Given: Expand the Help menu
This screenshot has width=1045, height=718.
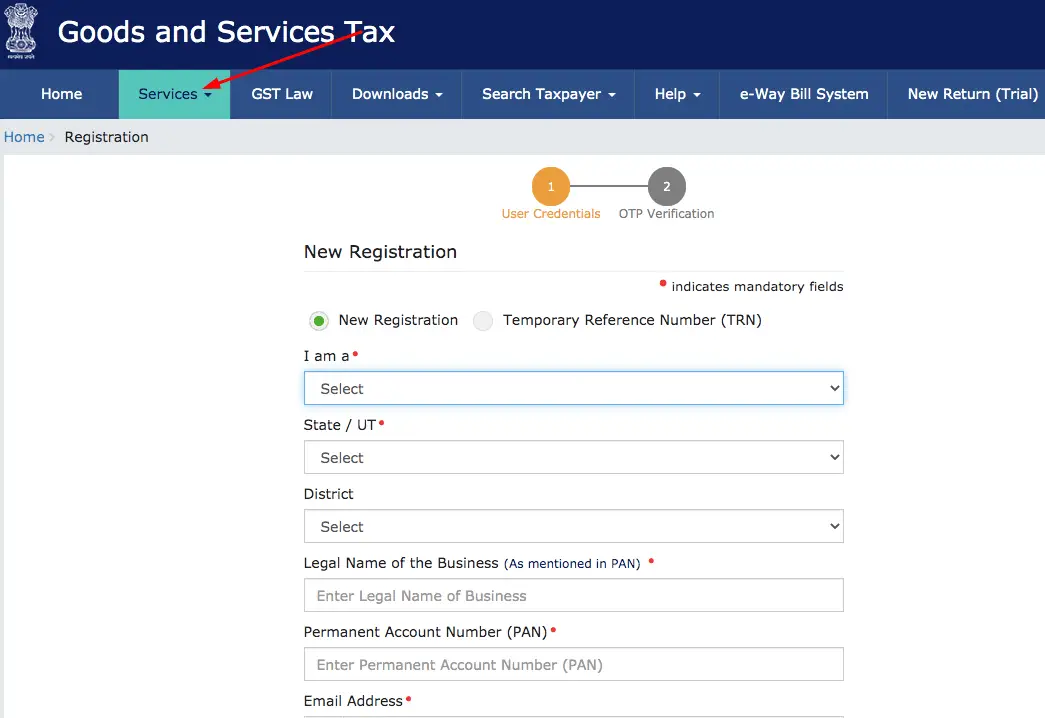Looking at the screenshot, I should coord(677,94).
